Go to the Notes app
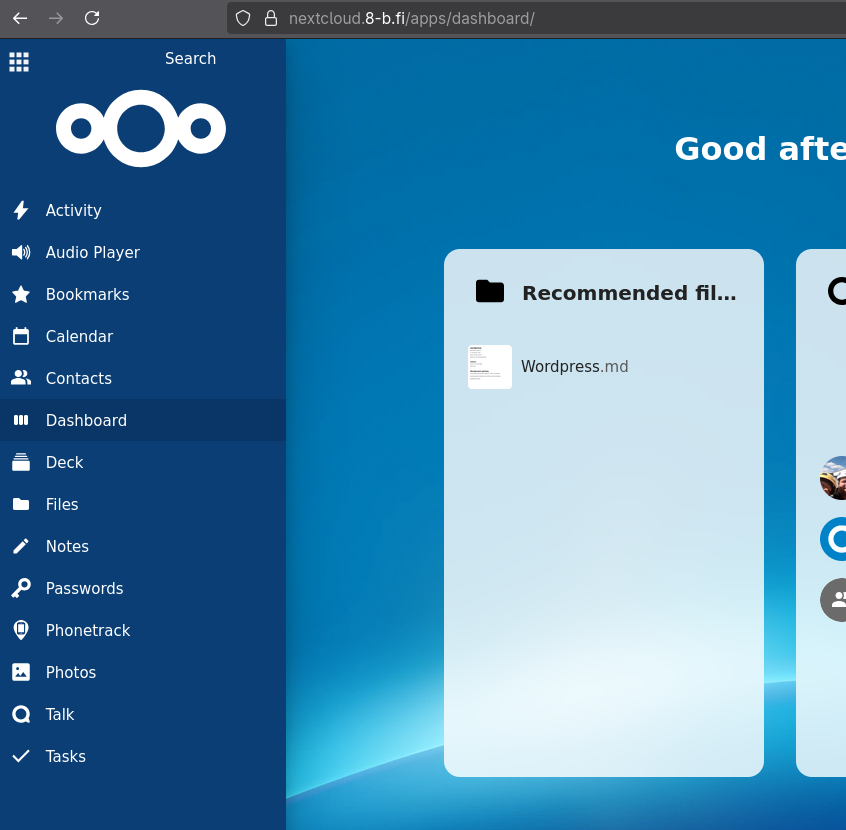The height and width of the screenshot is (830, 846). (x=67, y=546)
